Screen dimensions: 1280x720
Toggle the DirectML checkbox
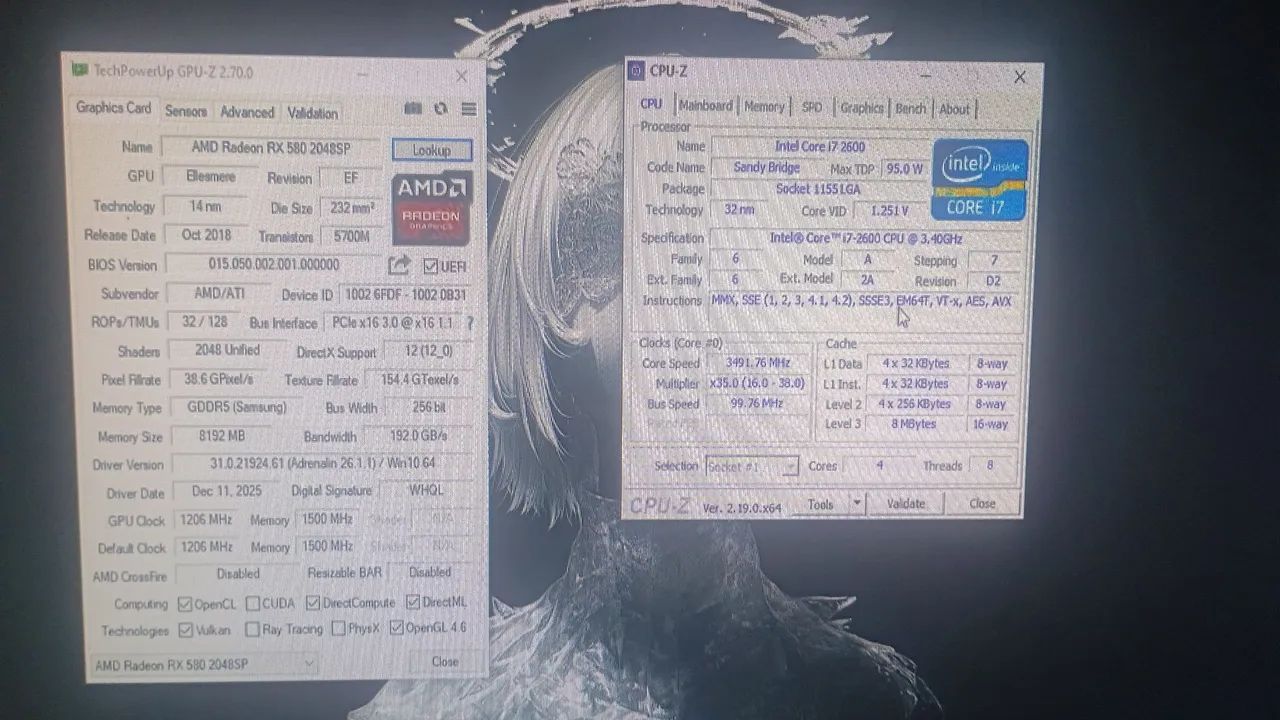click(x=413, y=602)
